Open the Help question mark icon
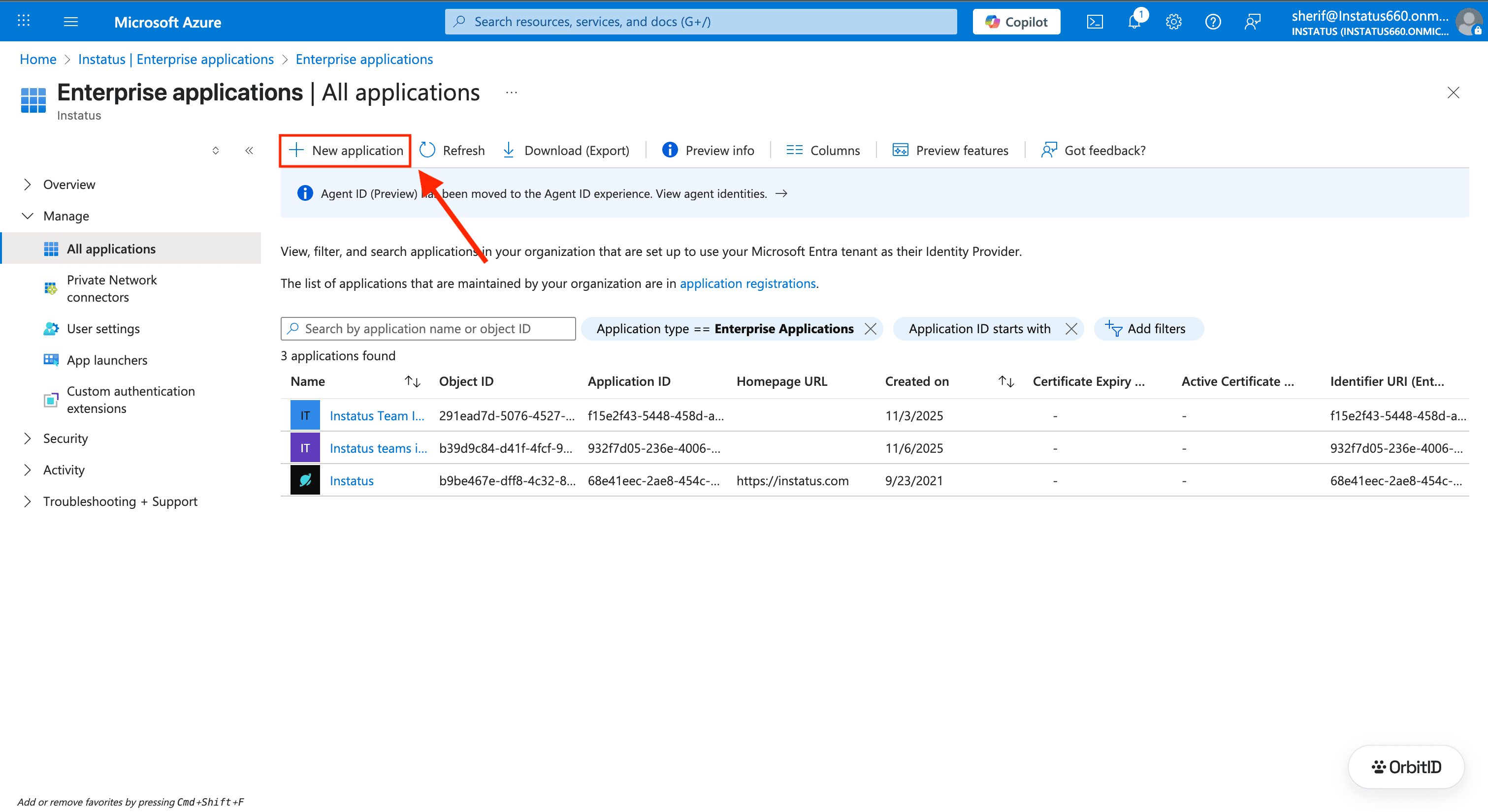Image resolution: width=1488 pixels, height=812 pixels. pyautogui.click(x=1212, y=22)
